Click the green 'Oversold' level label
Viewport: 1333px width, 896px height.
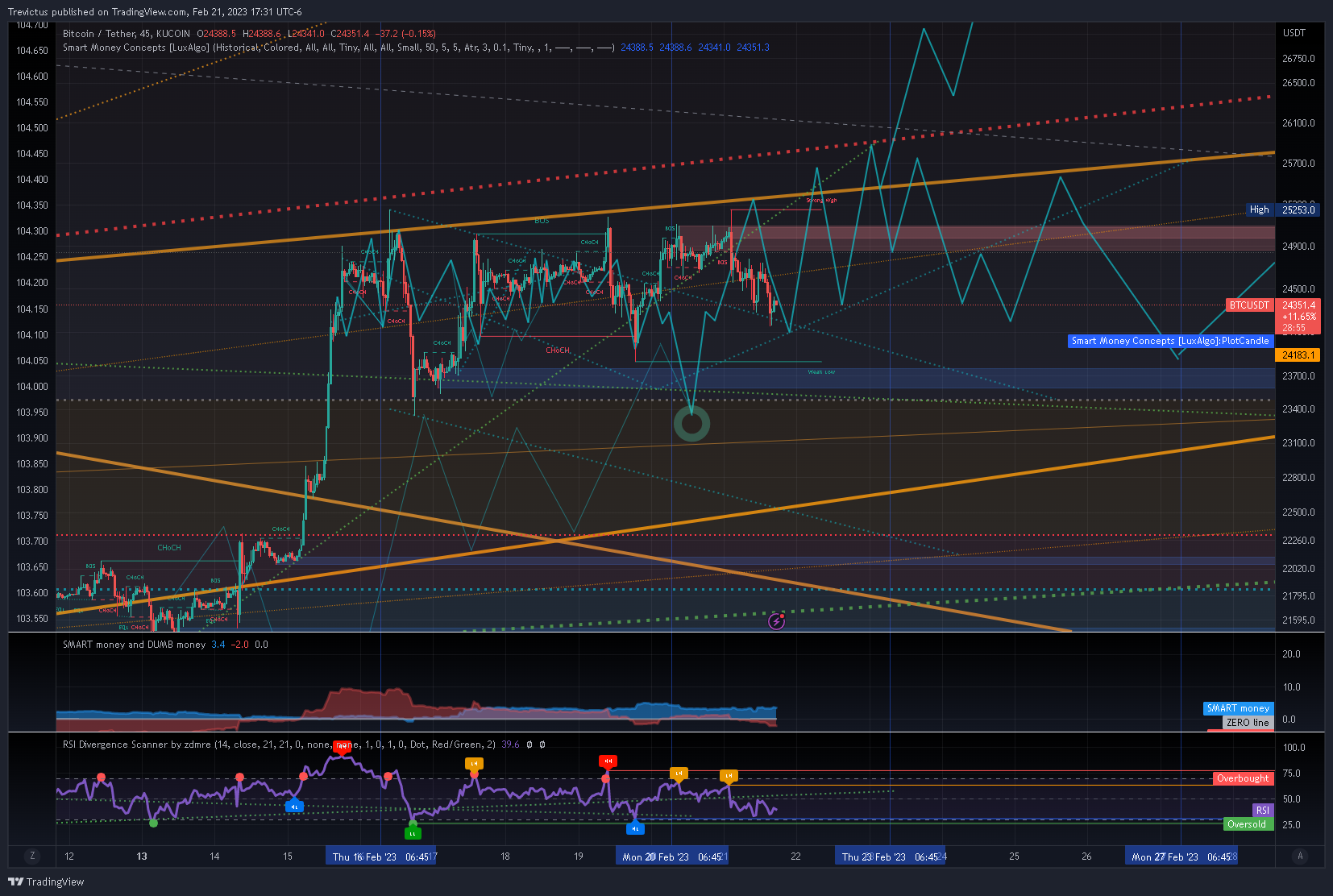pos(1247,824)
